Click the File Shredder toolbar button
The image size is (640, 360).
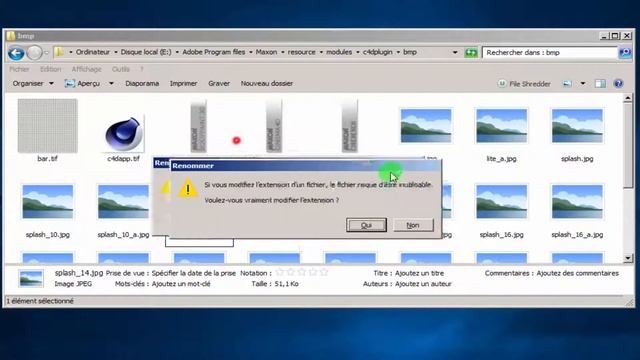[524, 84]
